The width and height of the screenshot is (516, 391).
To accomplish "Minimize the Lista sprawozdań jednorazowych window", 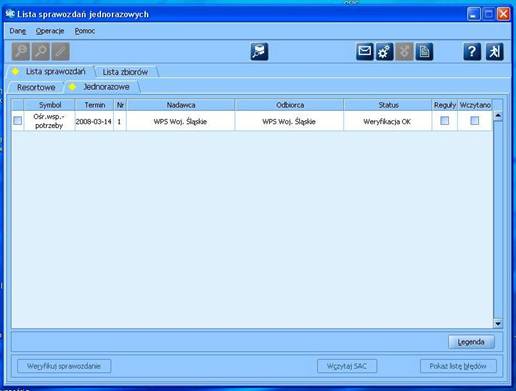I will pos(474,14).
